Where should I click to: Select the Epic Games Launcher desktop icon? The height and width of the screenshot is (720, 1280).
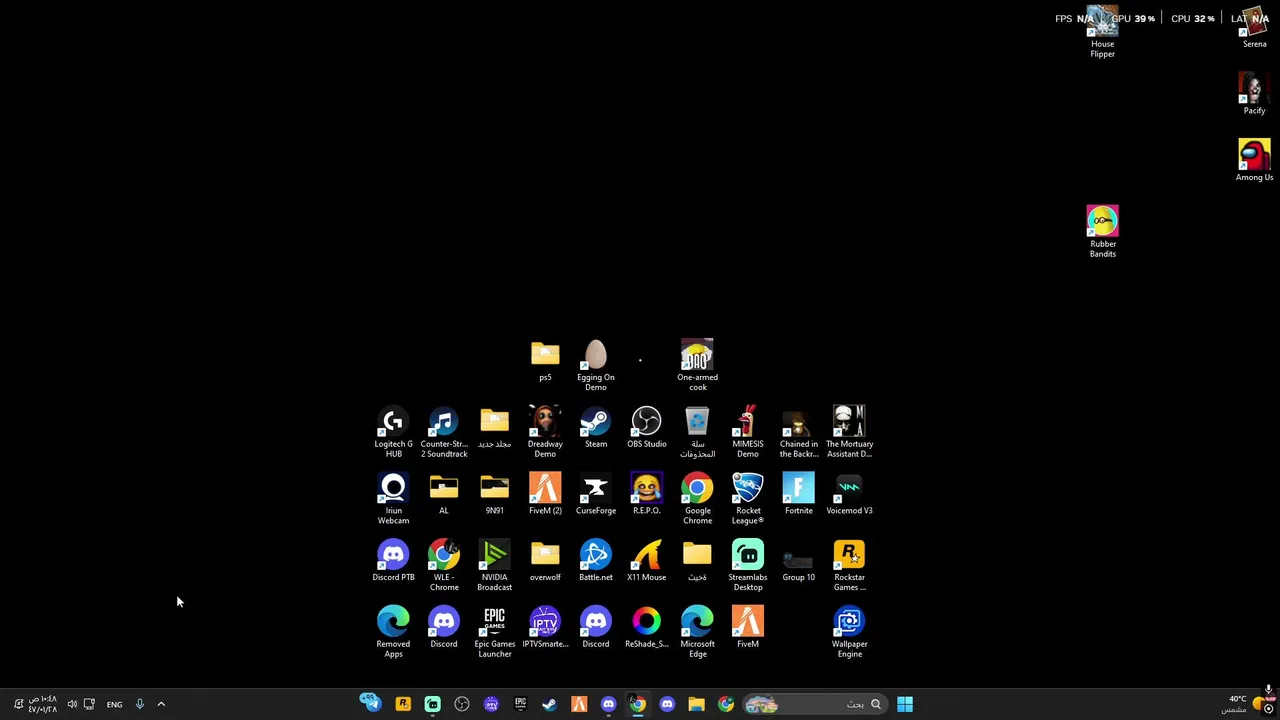[x=494, y=633]
